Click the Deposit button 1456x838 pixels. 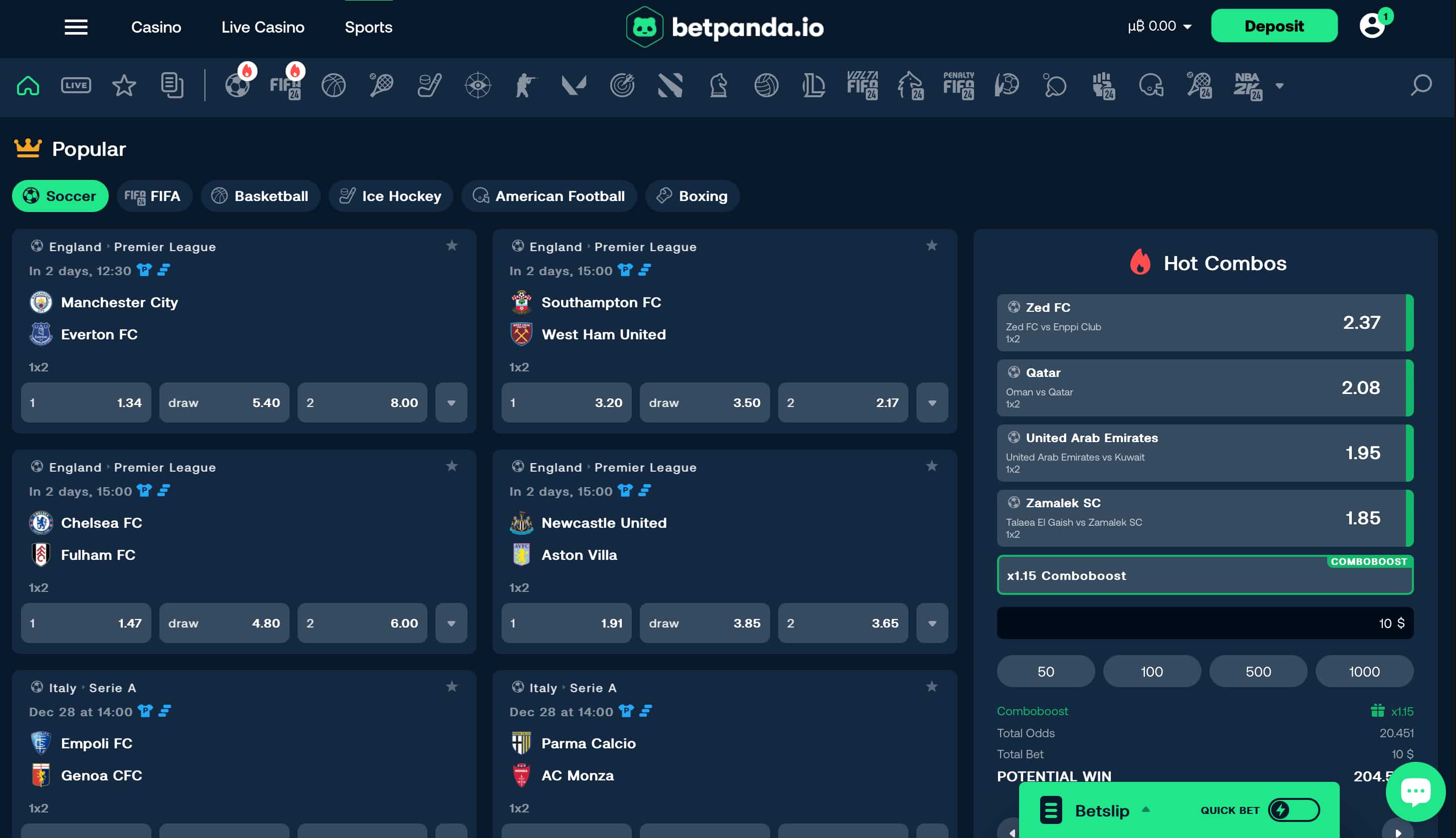[1275, 26]
